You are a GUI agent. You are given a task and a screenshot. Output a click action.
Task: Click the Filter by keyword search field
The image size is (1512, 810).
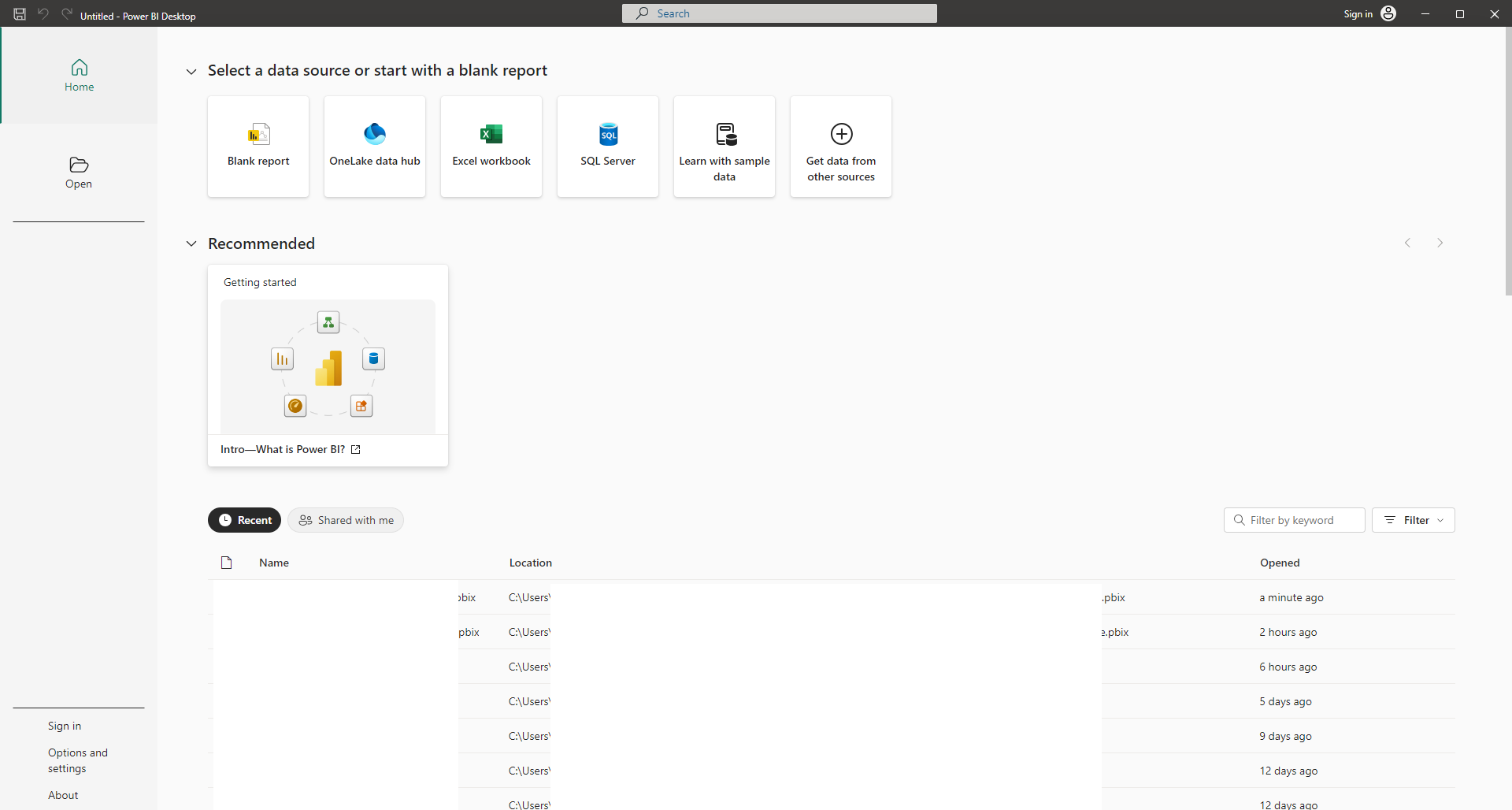pos(1294,519)
